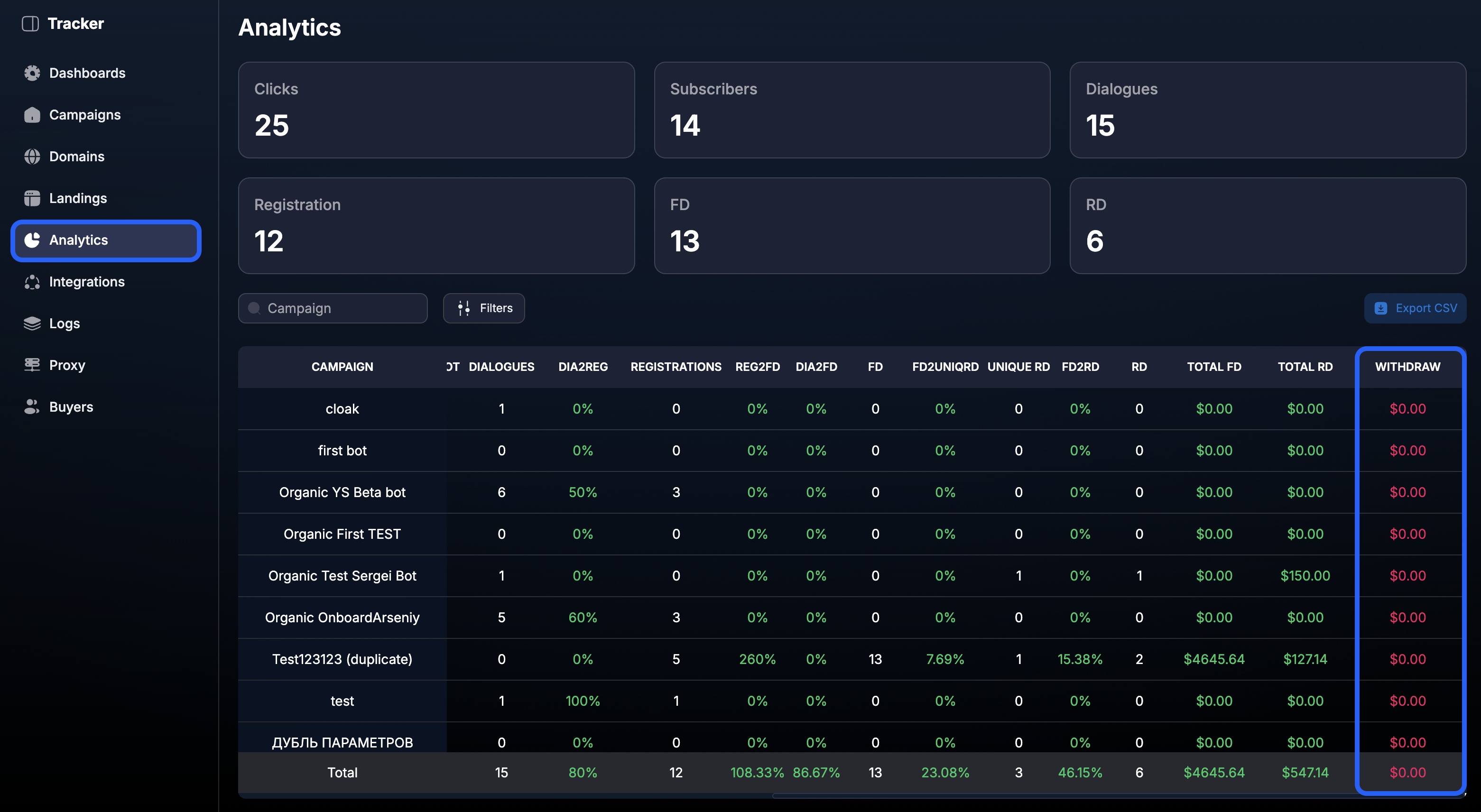
Task: Click the $4645.64 value in Test123123 row
Action: (1213, 659)
